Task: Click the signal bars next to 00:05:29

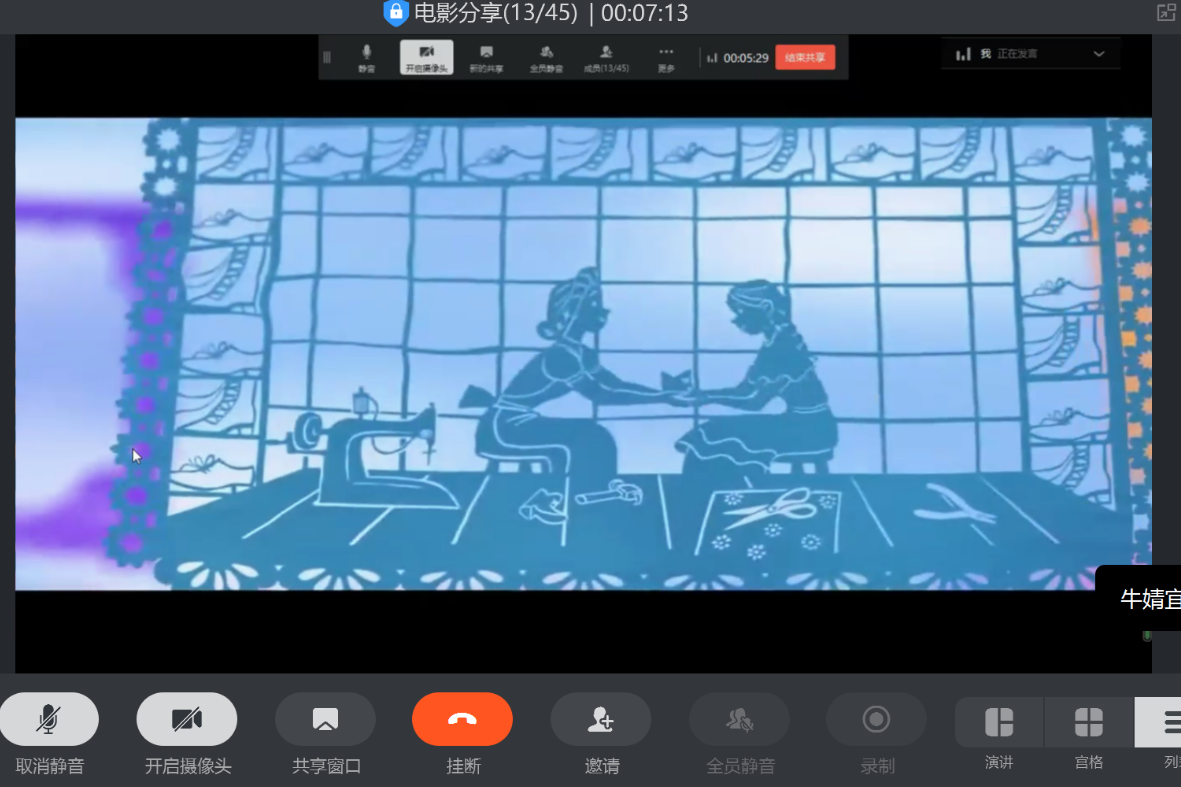Action: [x=712, y=58]
